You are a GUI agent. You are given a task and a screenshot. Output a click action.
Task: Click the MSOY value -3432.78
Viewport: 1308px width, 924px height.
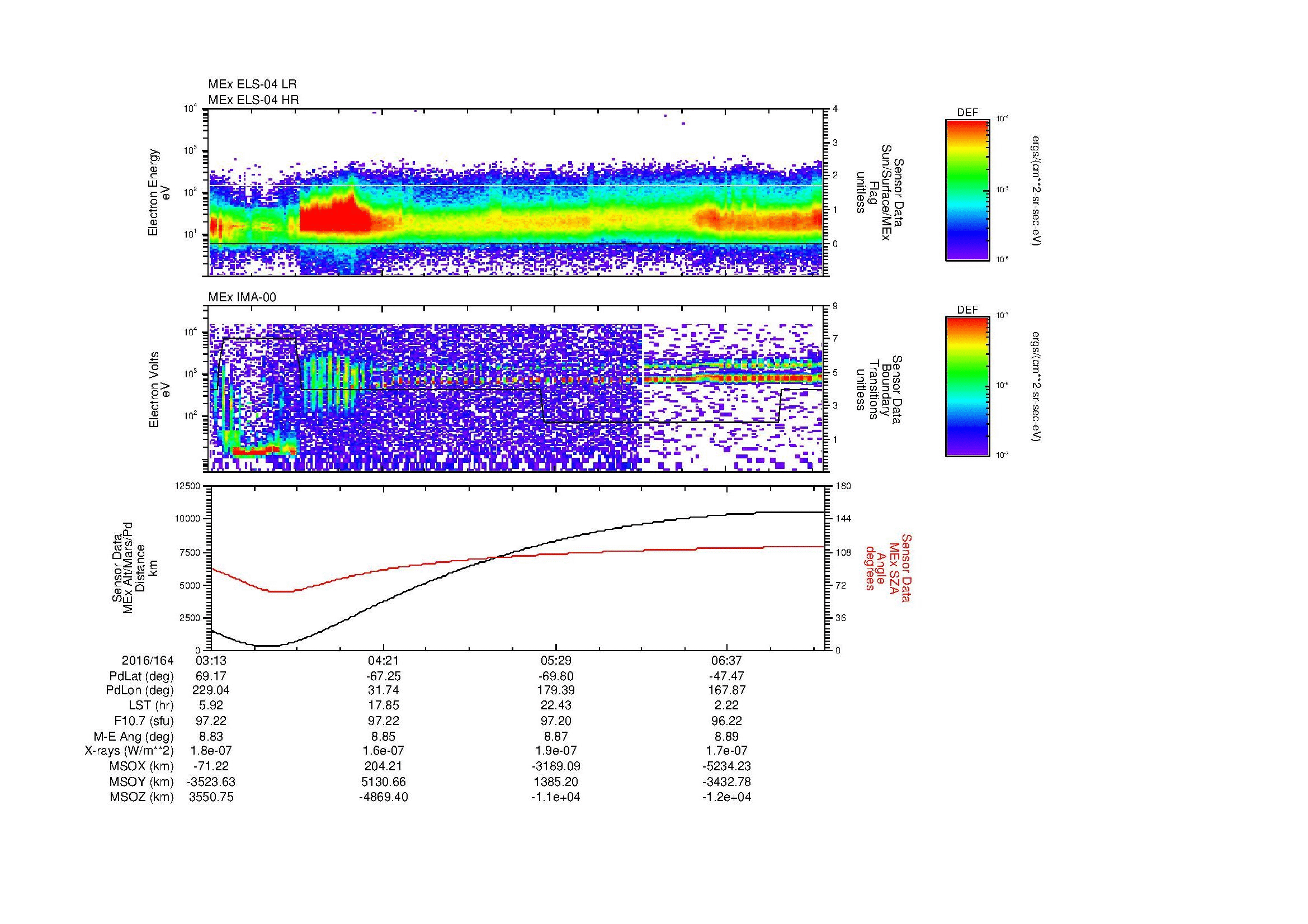[727, 781]
